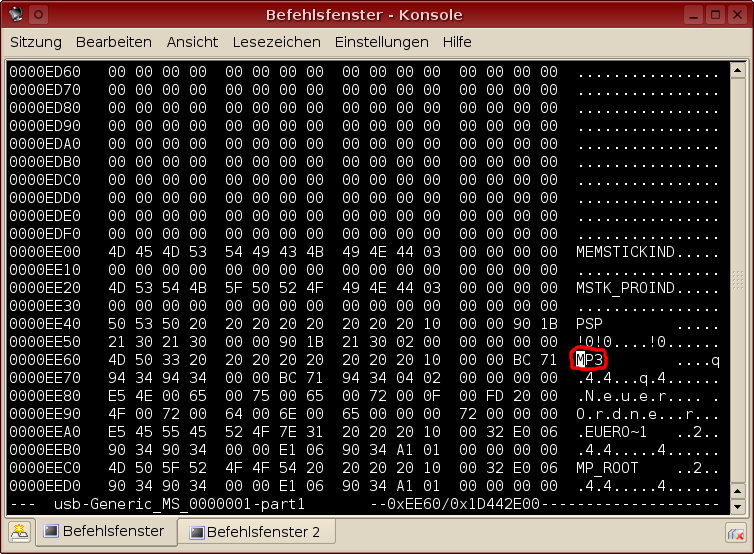Open the Lesezeichen menu
This screenshot has height=554, width=754.
[276, 42]
